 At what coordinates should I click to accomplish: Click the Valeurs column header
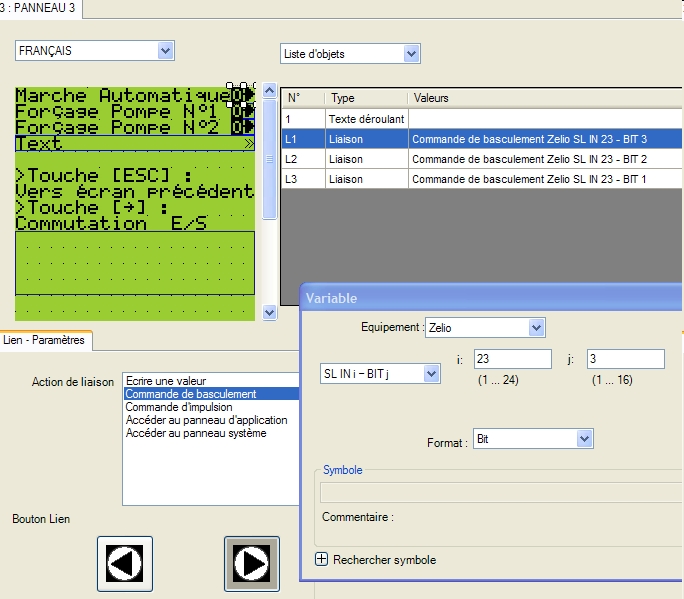coord(545,98)
